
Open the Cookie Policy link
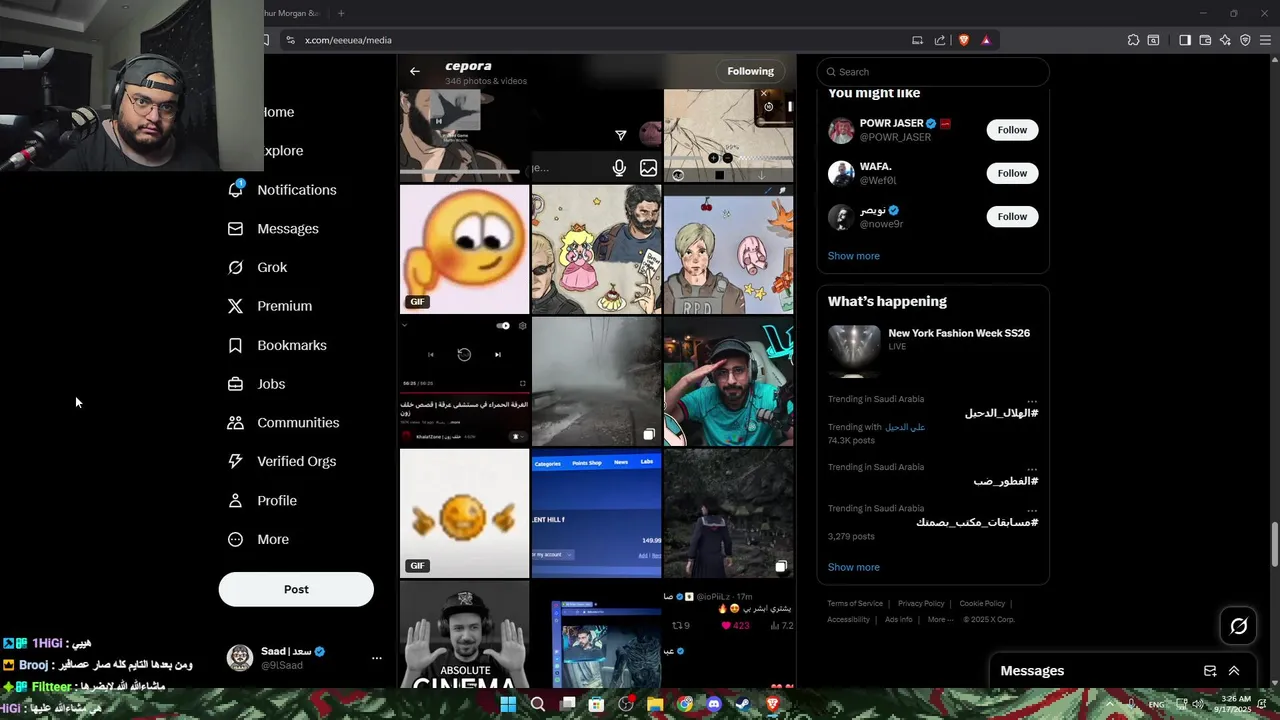tap(982, 604)
